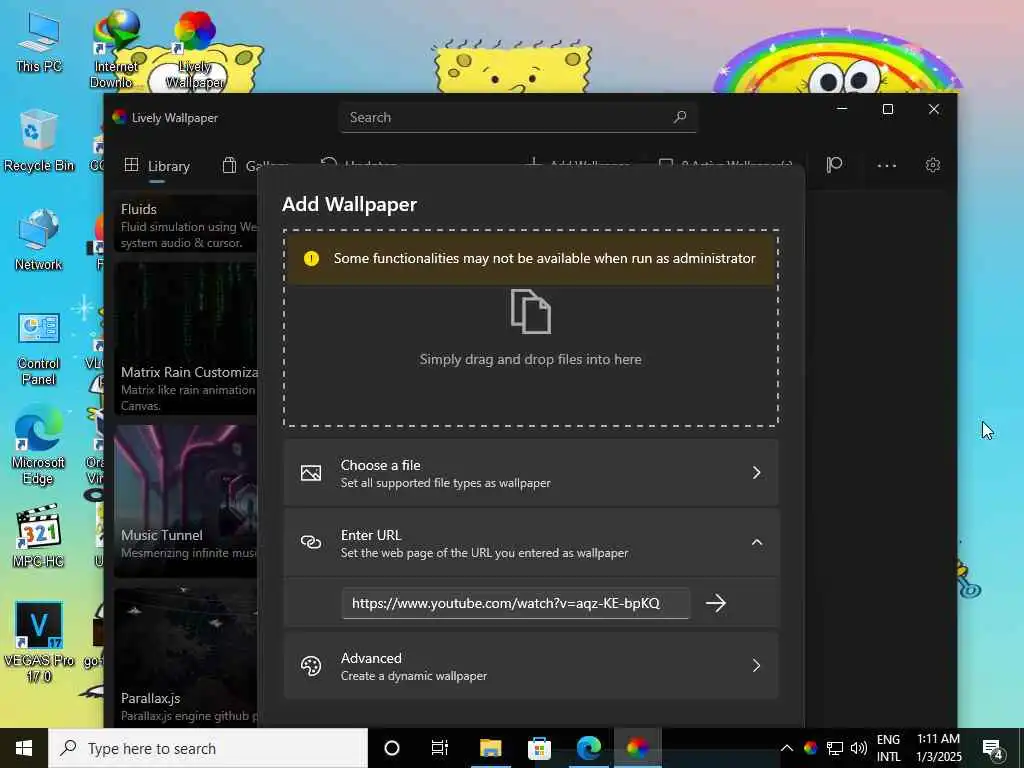Open Recycle Bin desktop icon
The width and height of the screenshot is (1024, 768).
(x=39, y=140)
